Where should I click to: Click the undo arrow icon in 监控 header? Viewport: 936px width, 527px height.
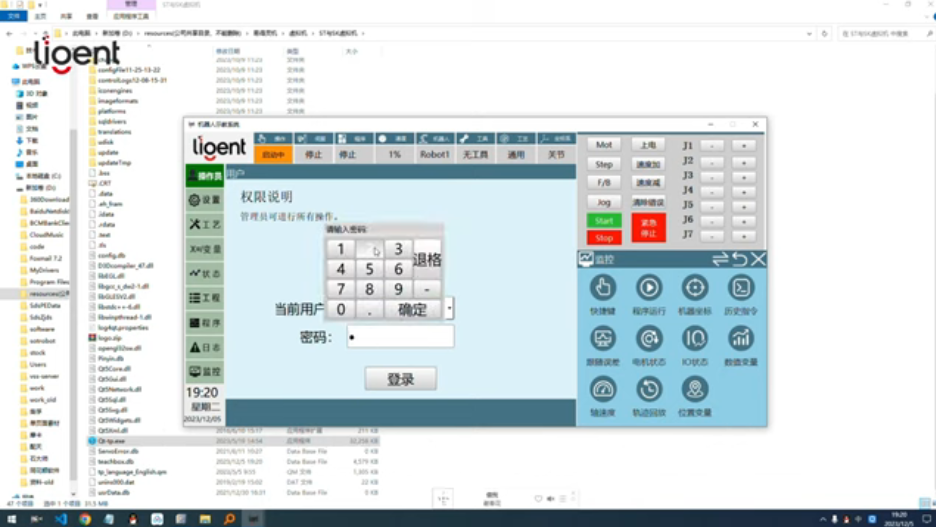pos(740,259)
